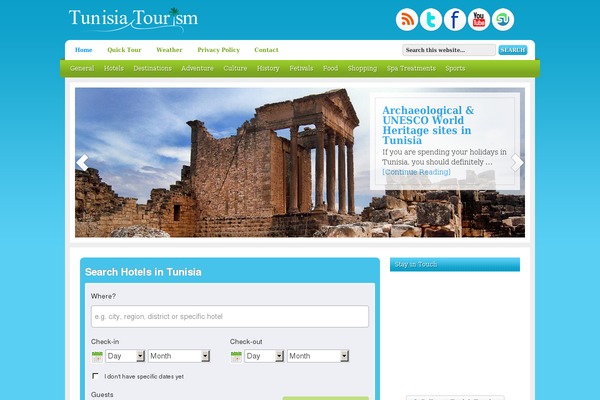Open the Destinations category

152,68
